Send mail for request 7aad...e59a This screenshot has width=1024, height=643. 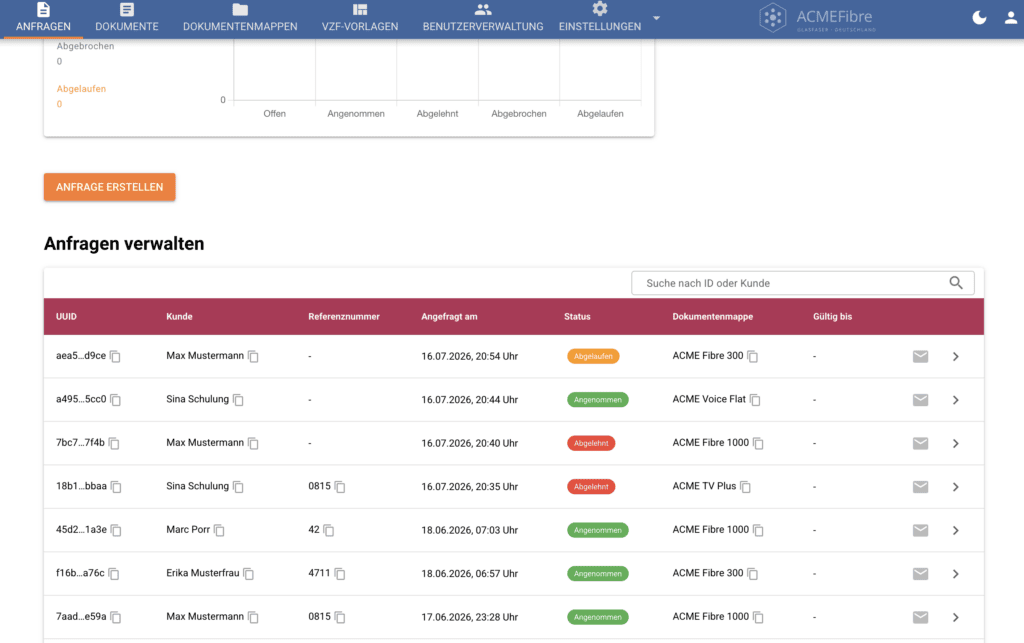point(920,617)
